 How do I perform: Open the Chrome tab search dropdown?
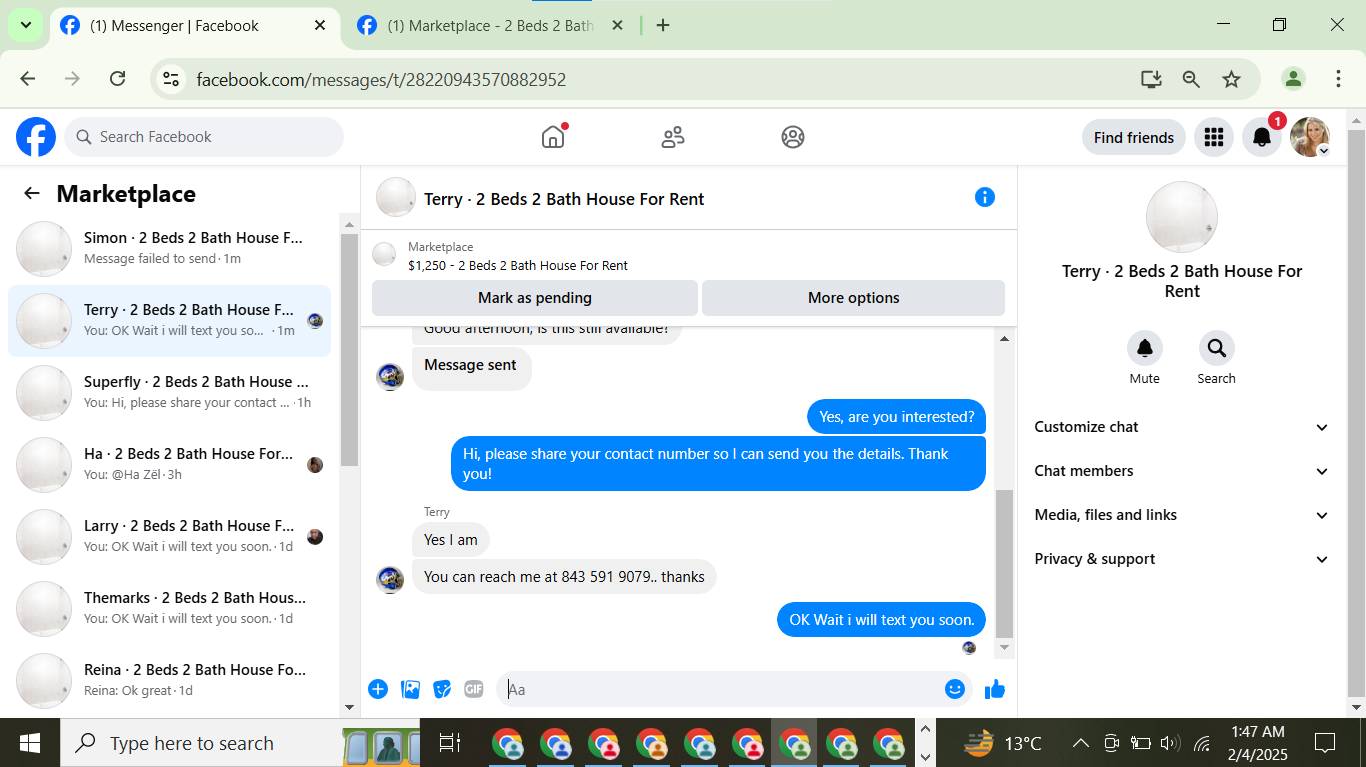tap(24, 25)
